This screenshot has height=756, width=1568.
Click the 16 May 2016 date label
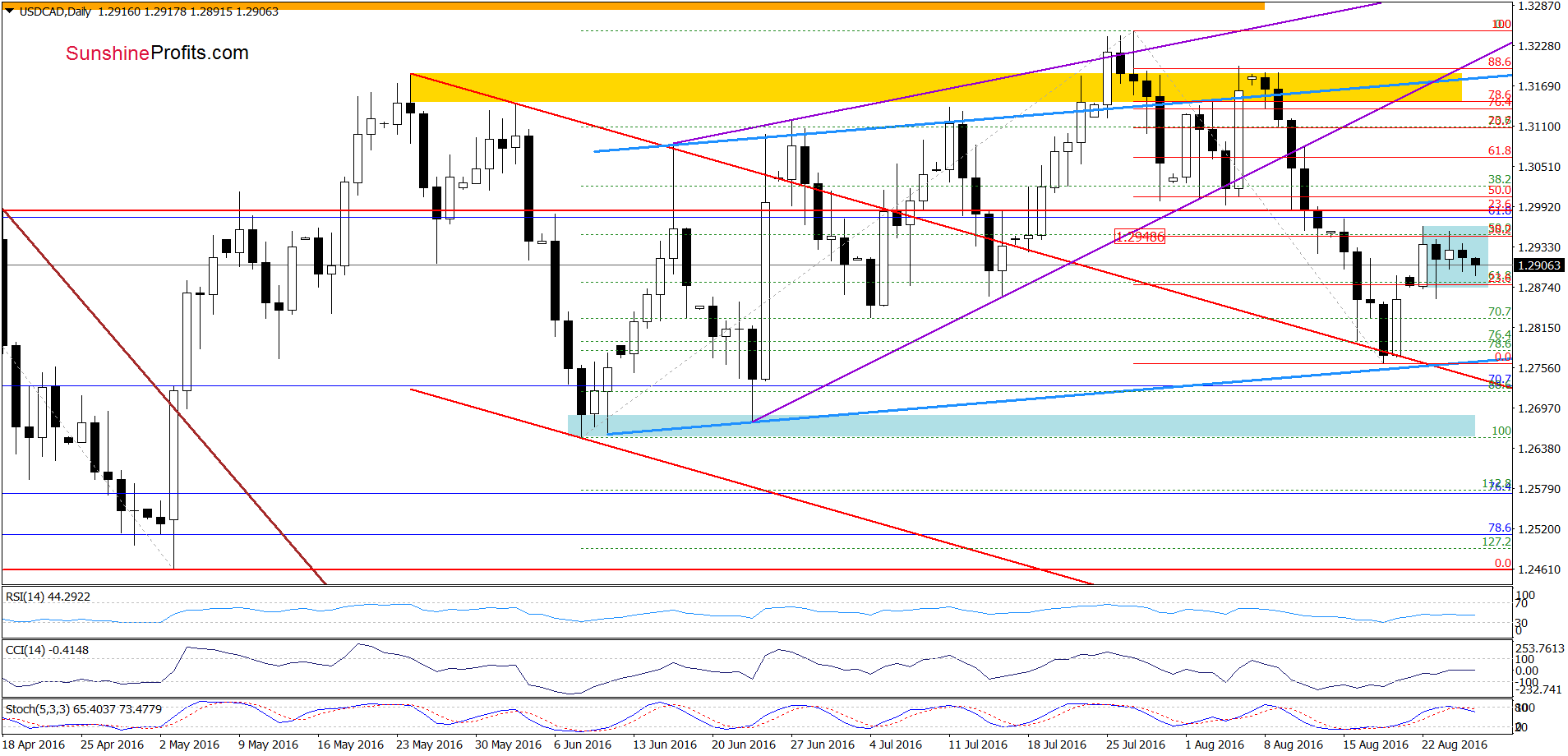(350, 744)
